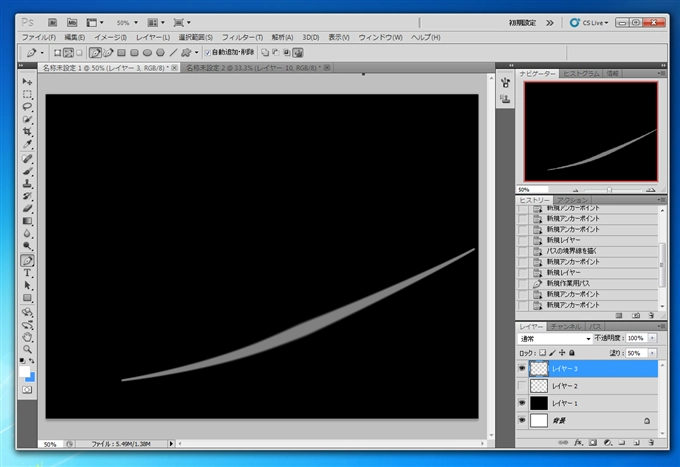680x467 pixels.
Task: Choose the Freeform Pen option
Action: coord(108,53)
